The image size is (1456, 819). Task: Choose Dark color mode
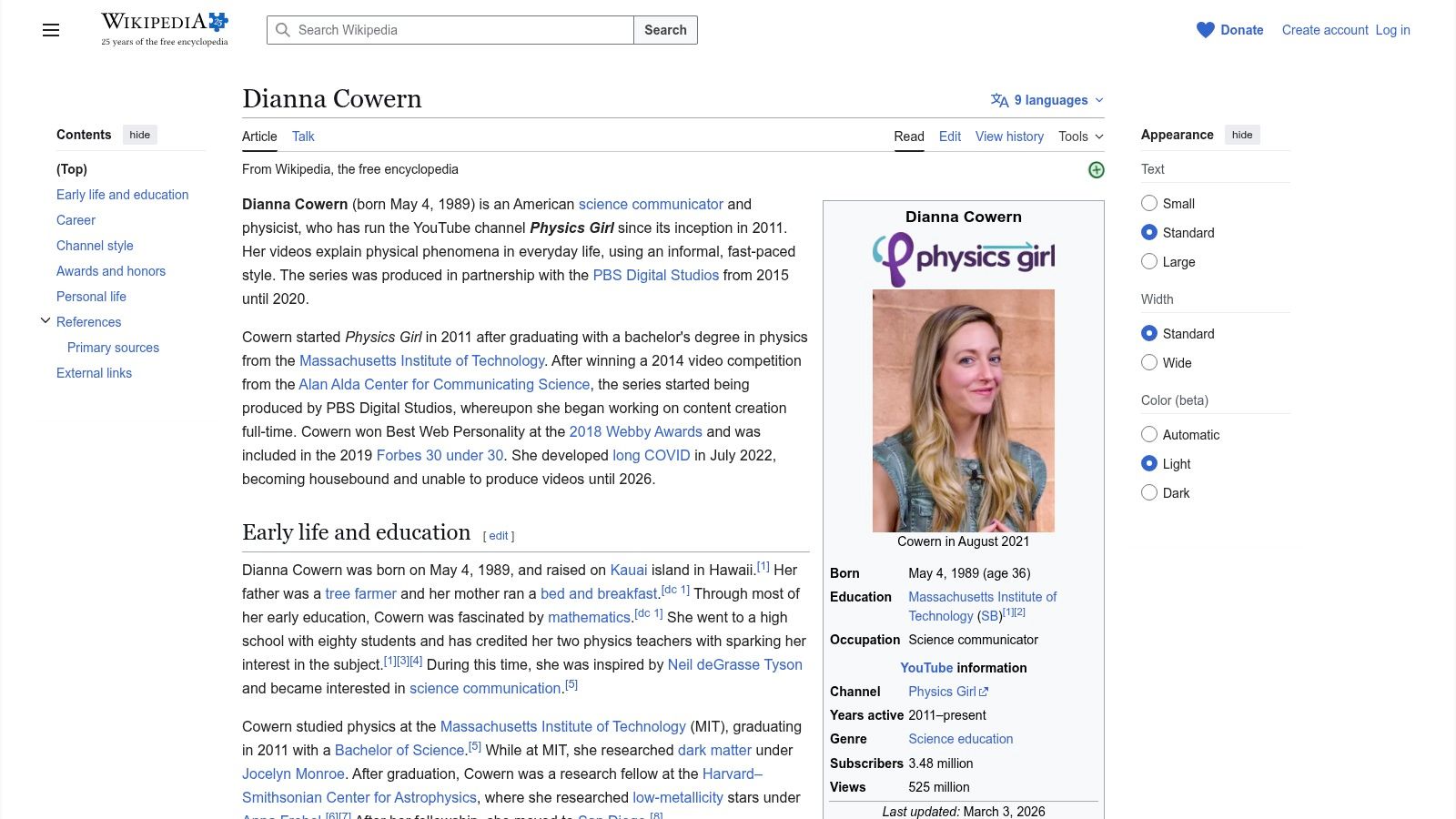point(1149,492)
